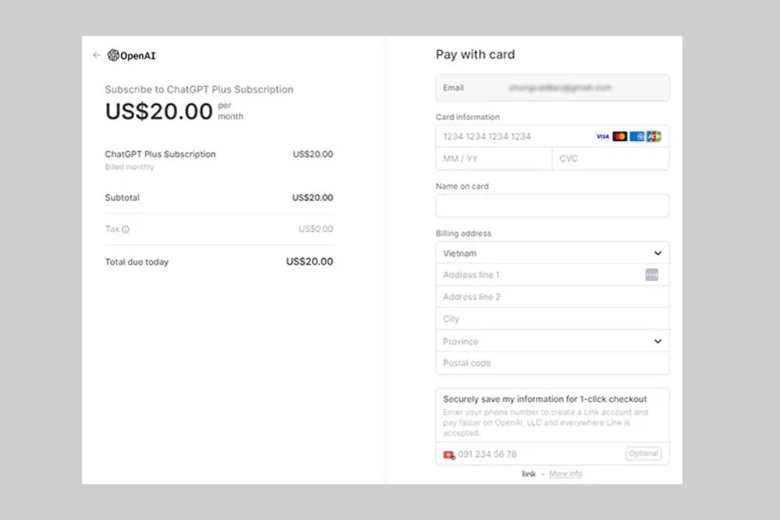Image resolution: width=780 pixels, height=520 pixels.
Task: Click the card number field
Action: (510, 136)
